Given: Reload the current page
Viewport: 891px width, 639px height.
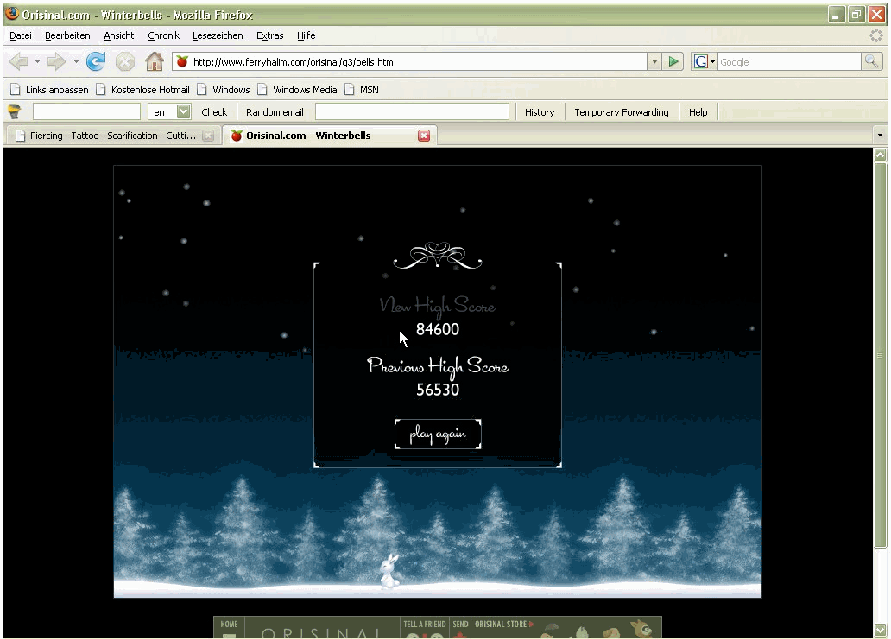Looking at the screenshot, I should click(95, 61).
